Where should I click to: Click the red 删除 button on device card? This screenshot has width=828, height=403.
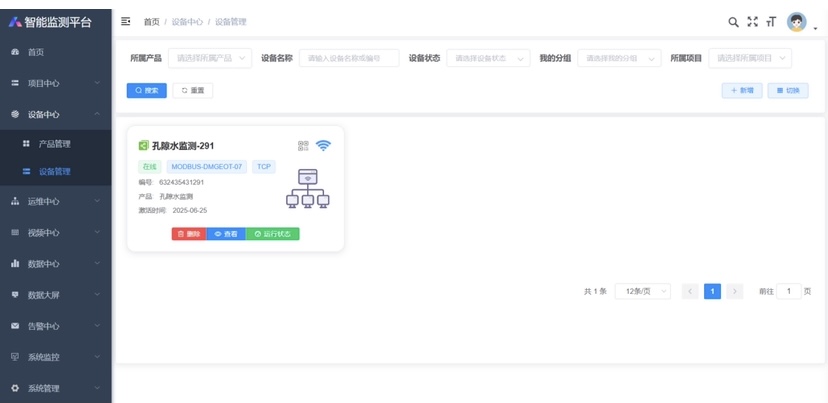pos(188,234)
